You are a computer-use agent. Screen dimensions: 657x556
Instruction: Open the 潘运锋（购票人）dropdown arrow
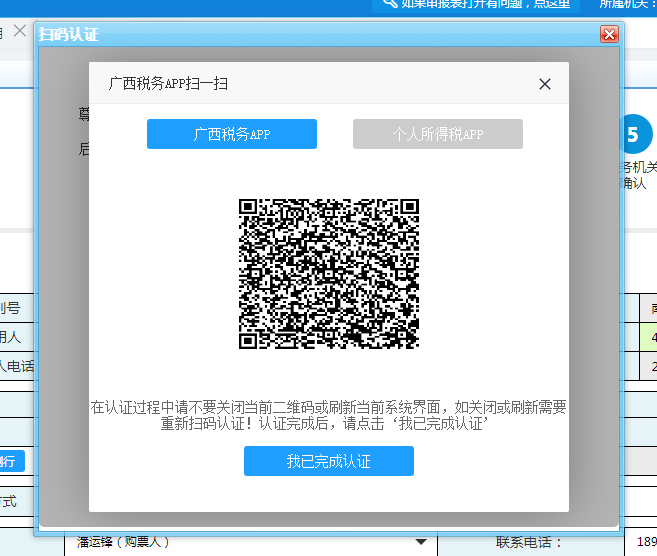pos(421,542)
